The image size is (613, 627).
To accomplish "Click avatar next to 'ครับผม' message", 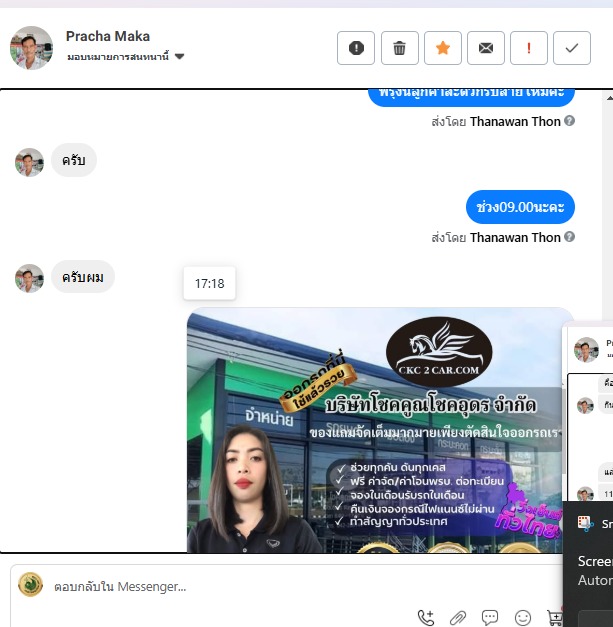I will [29, 278].
